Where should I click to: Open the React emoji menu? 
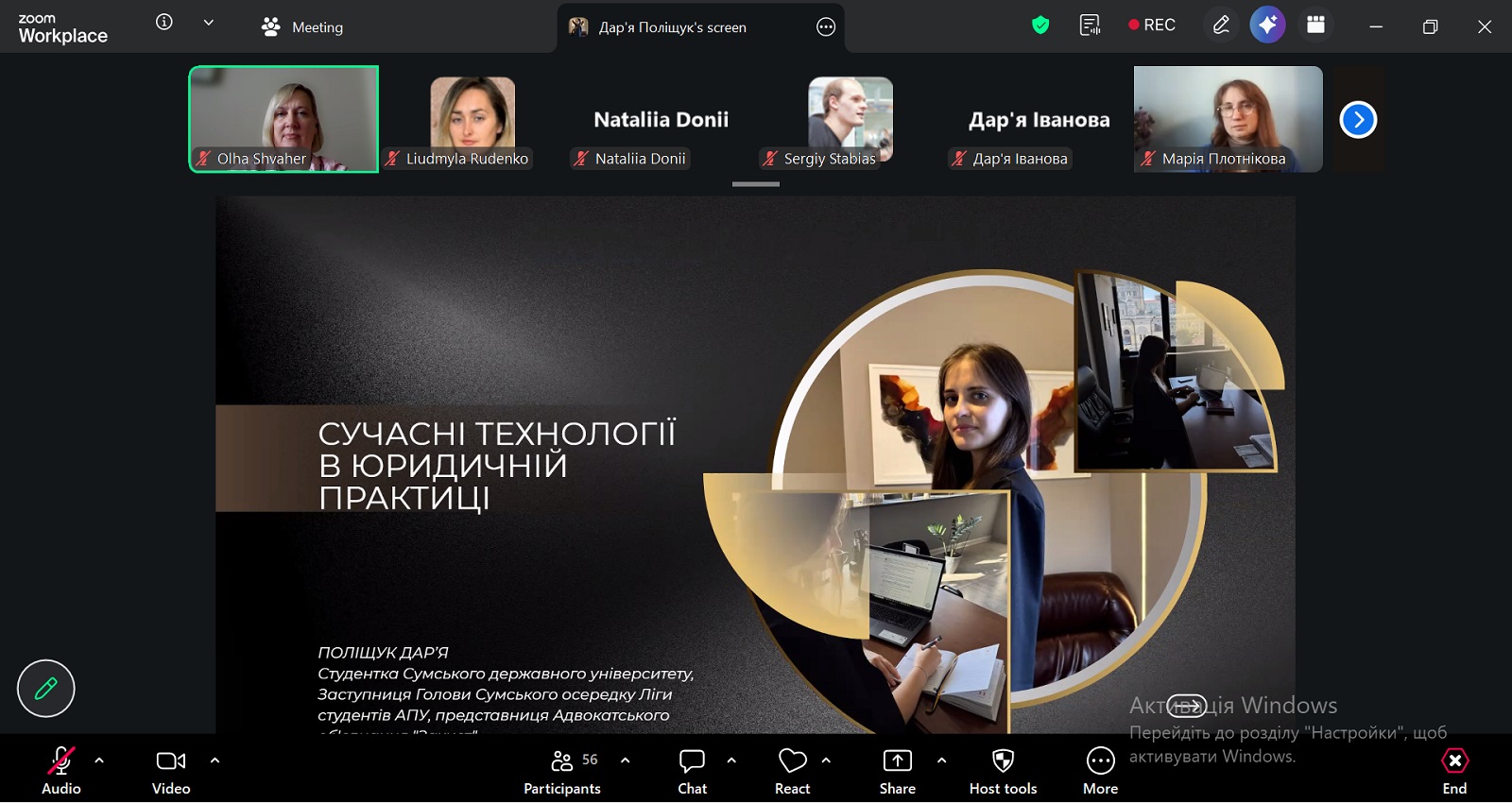tap(792, 770)
